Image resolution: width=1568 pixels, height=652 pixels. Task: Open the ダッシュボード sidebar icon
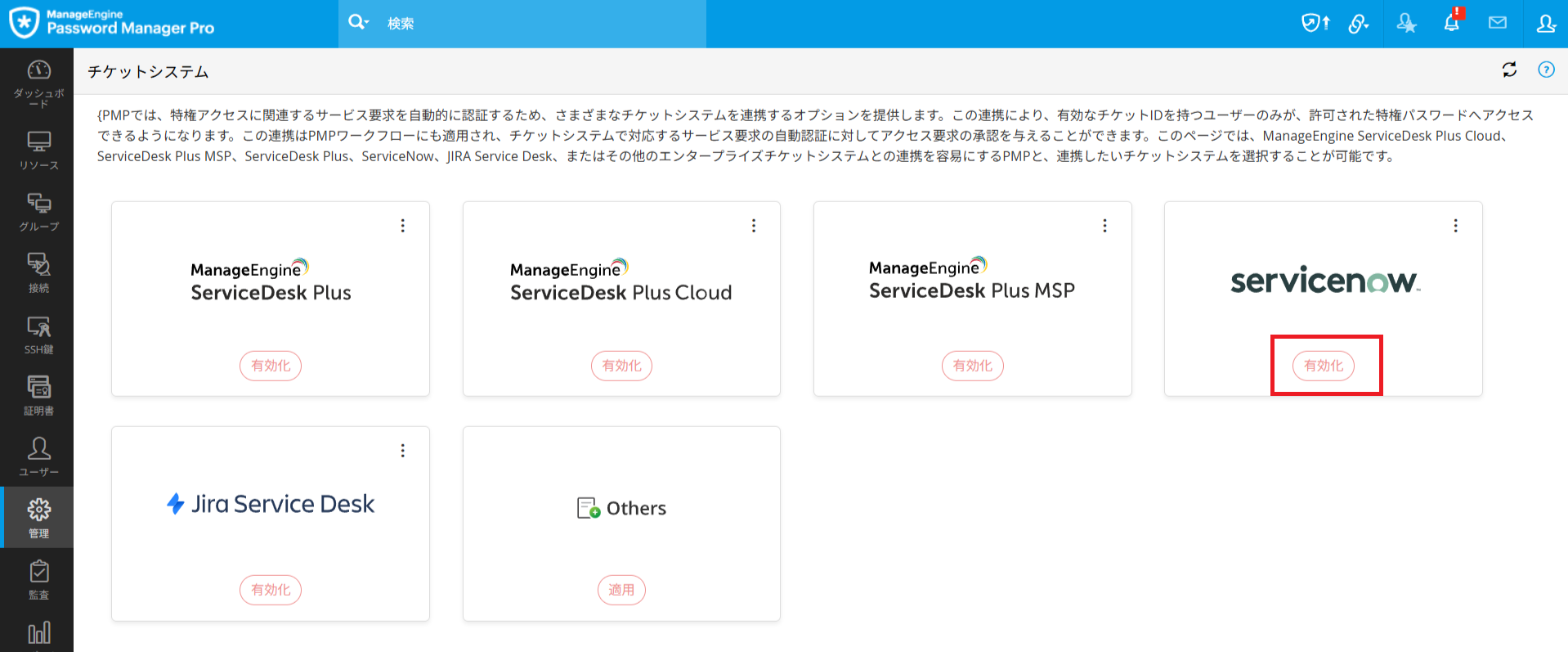pyautogui.click(x=38, y=80)
